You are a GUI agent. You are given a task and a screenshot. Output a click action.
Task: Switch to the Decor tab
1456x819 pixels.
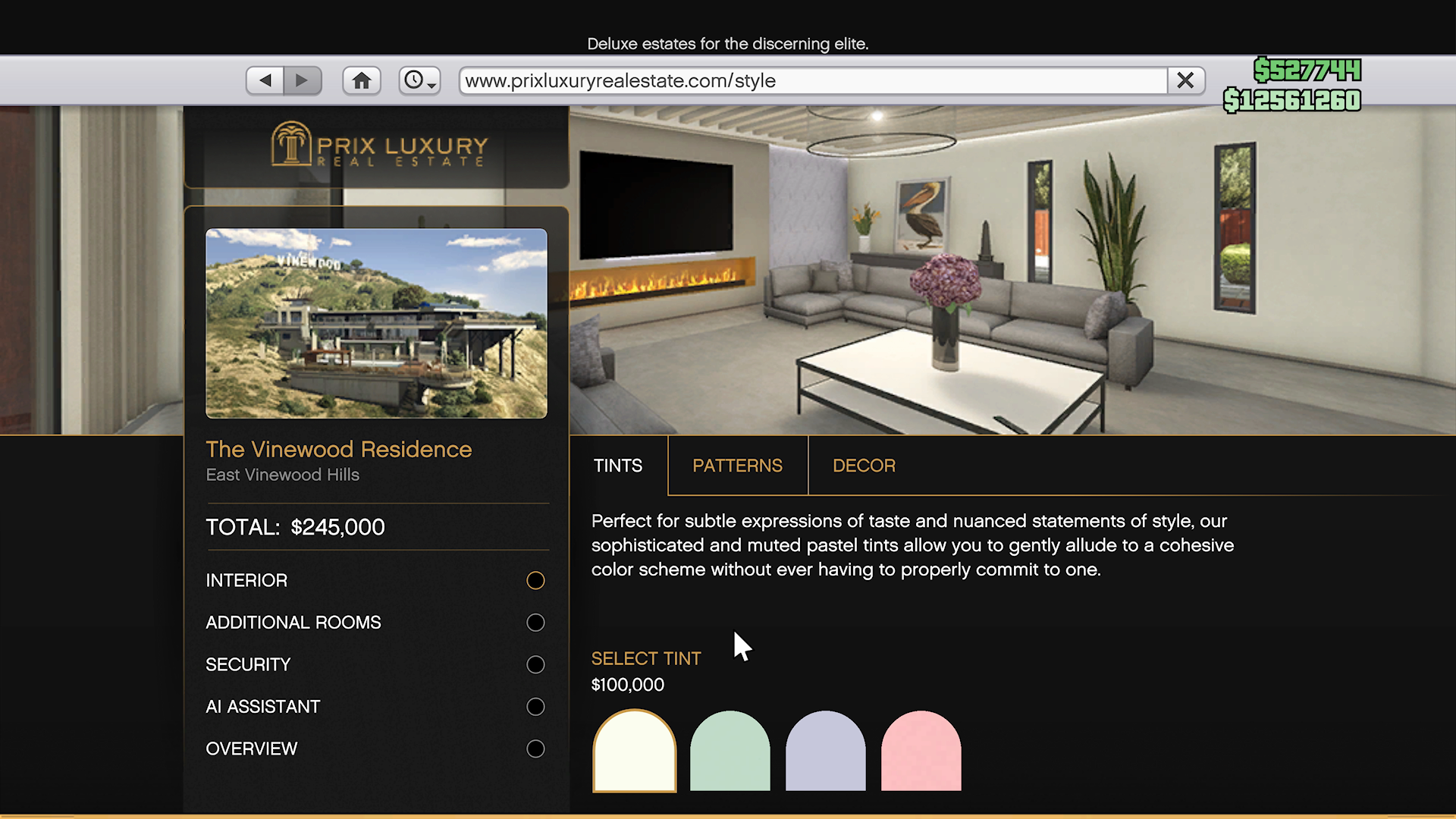[x=864, y=466]
